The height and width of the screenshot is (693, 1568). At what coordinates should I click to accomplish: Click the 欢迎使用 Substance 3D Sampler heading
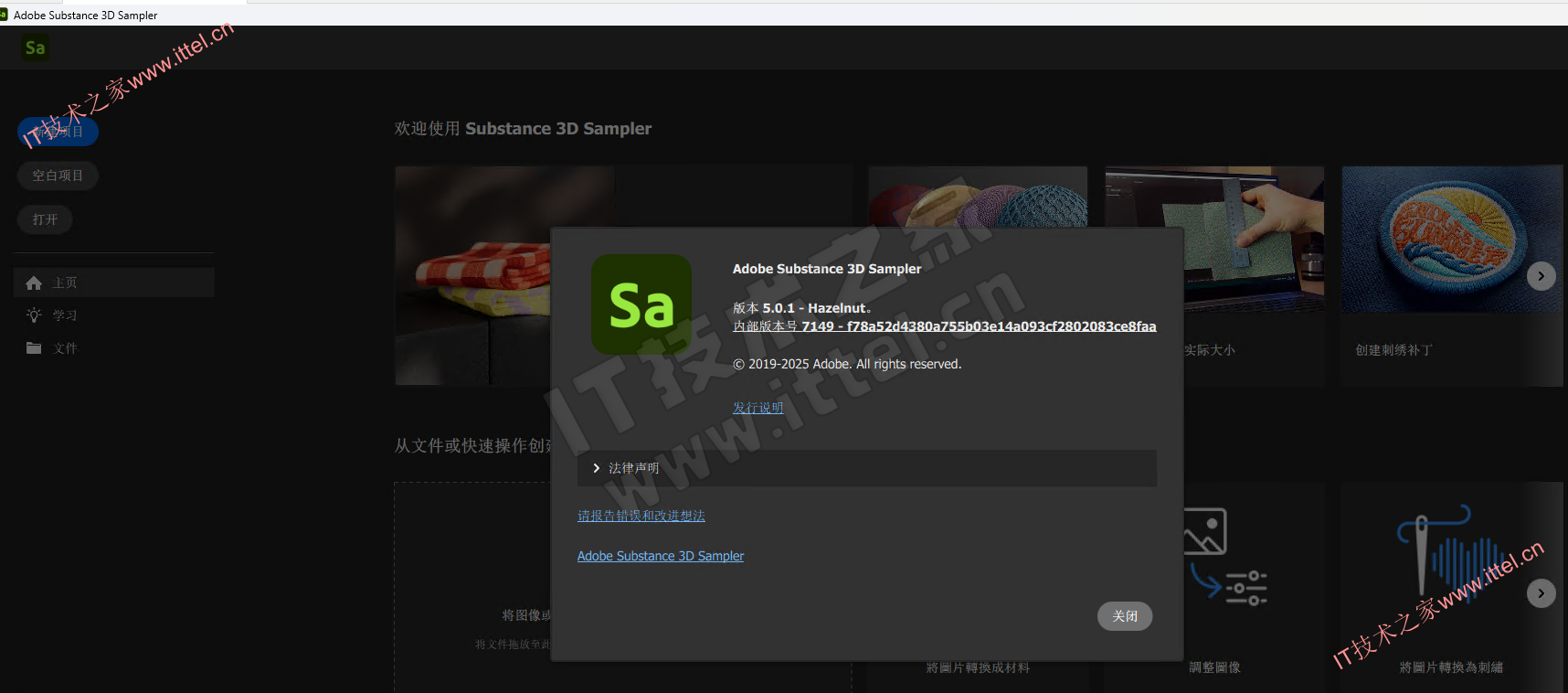point(523,129)
